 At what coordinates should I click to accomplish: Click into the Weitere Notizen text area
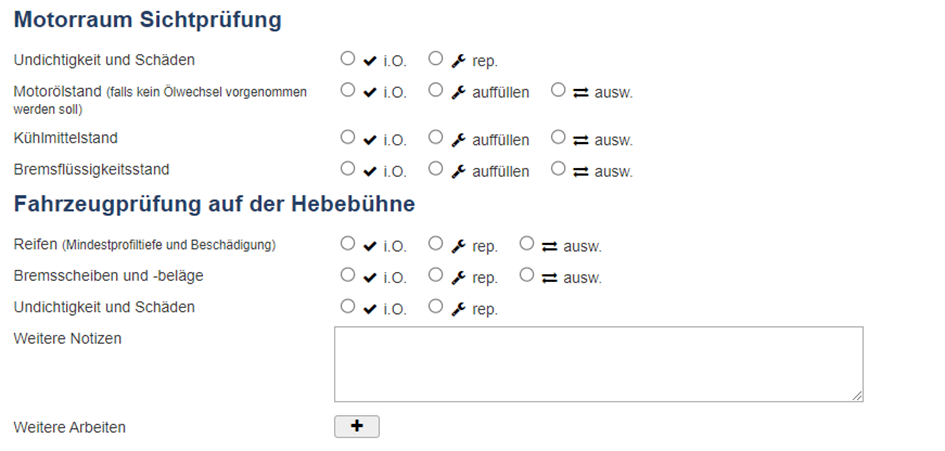click(x=598, y=364)
